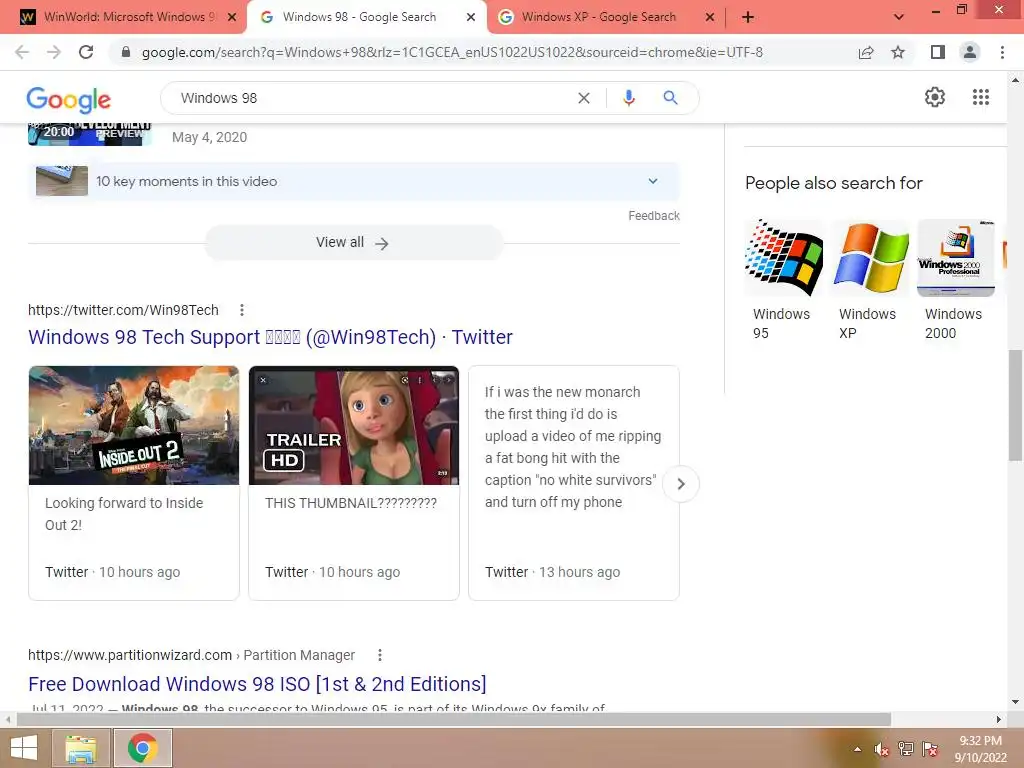Viewport: 1024px width, 768px height.
Task: Open the network tray icon
Action: pos(905,749)
